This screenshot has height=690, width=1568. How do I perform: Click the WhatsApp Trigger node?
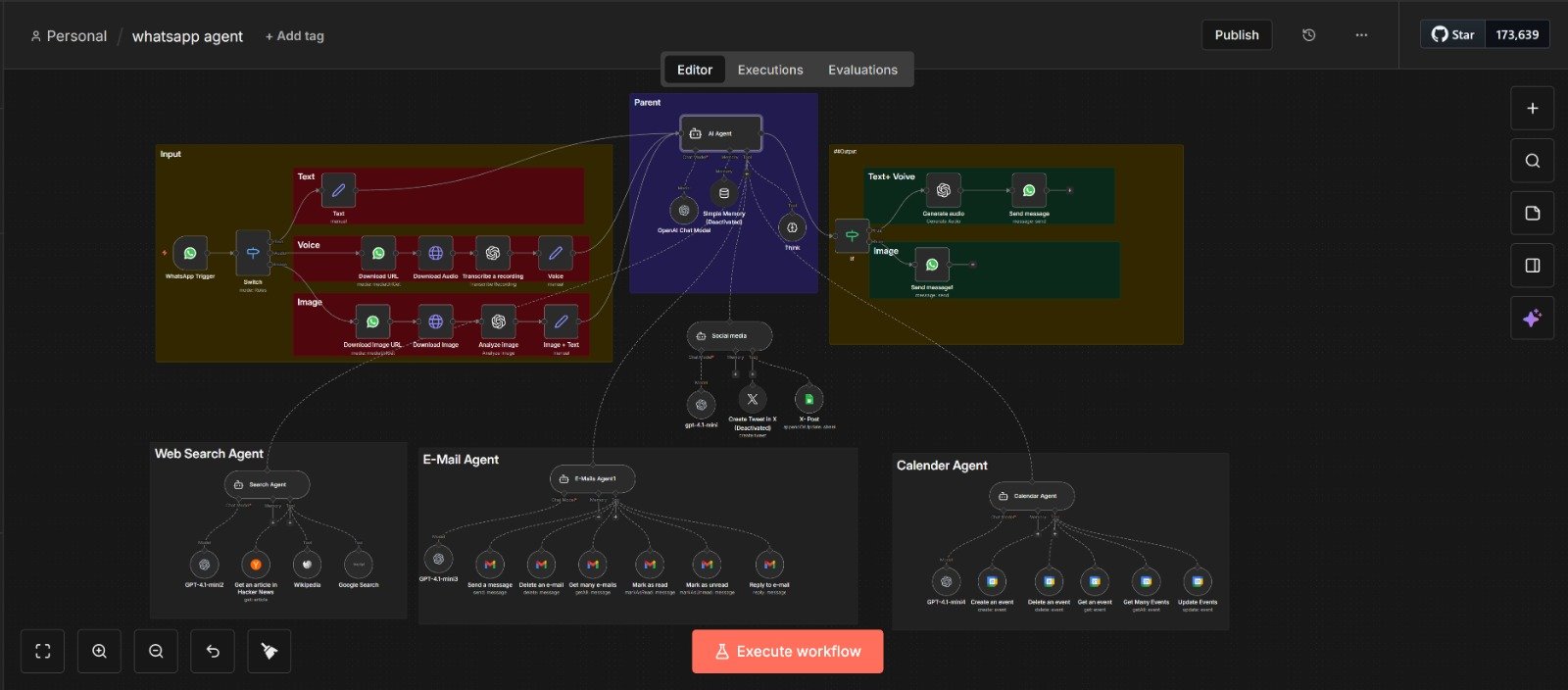190,254
